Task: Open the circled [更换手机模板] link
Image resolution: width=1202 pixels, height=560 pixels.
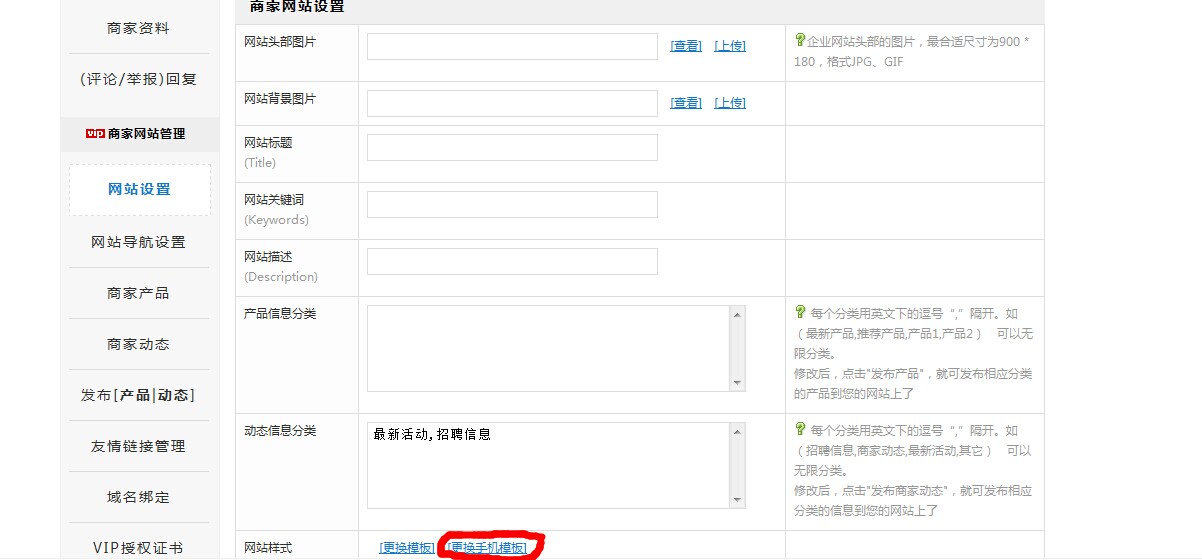Action: point(487,548)
